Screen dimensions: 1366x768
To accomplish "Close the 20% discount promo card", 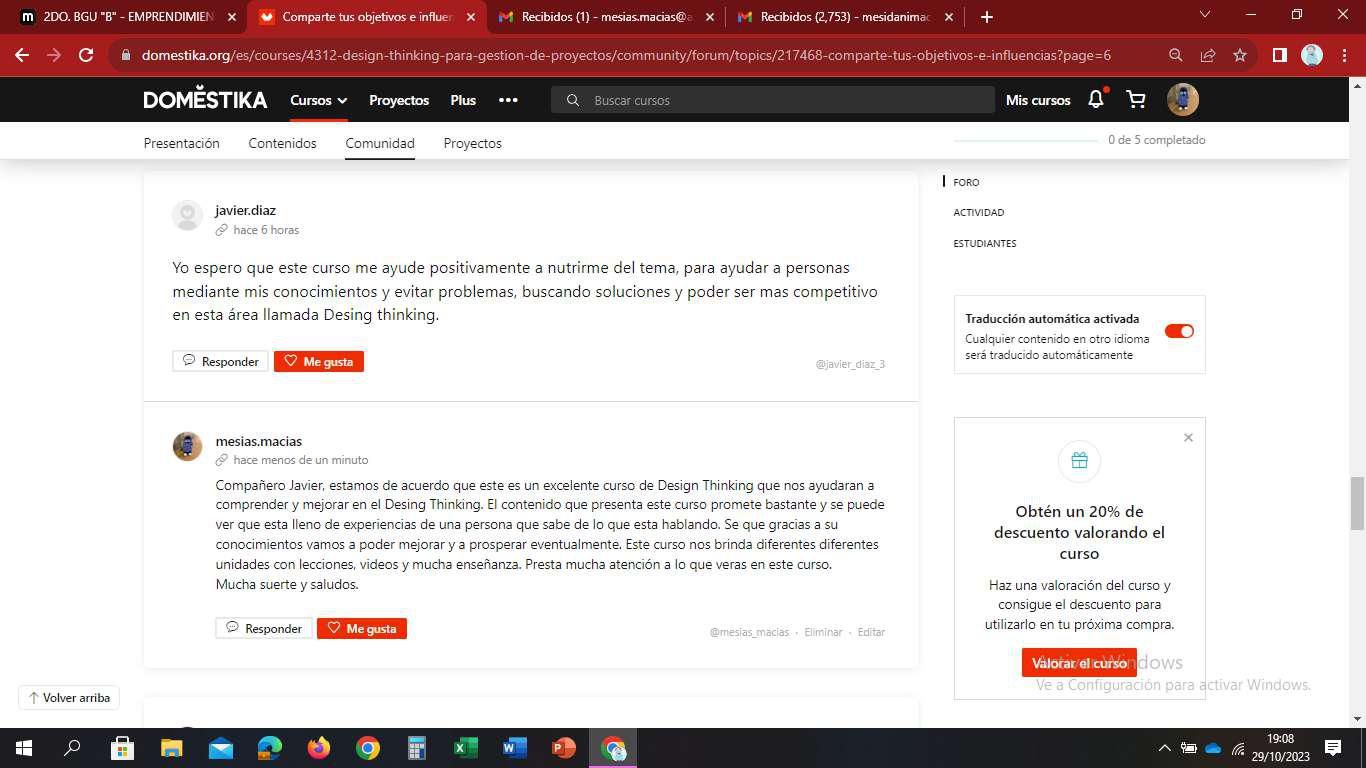I will click(1188, 438).
